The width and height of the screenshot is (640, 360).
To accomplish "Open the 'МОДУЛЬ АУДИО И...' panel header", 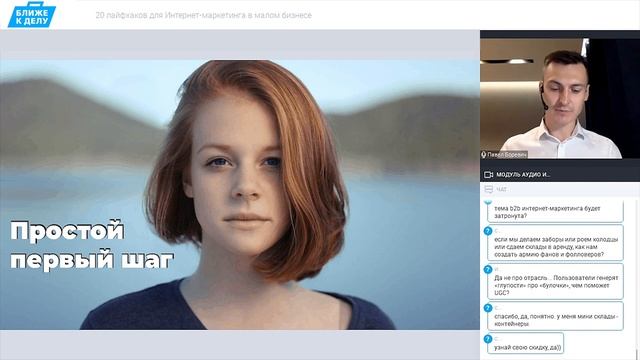I will click(x=560, y=174).
